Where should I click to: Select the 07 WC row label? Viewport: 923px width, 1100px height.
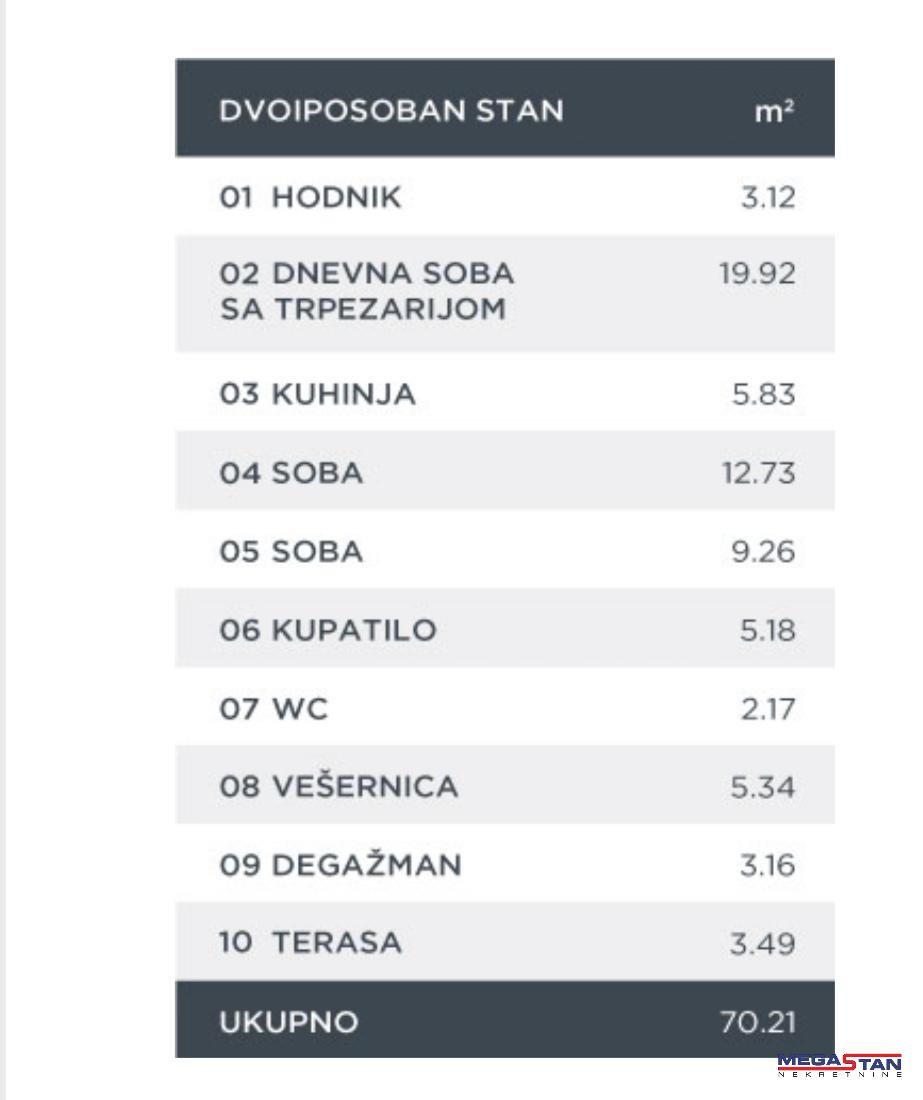273,709
